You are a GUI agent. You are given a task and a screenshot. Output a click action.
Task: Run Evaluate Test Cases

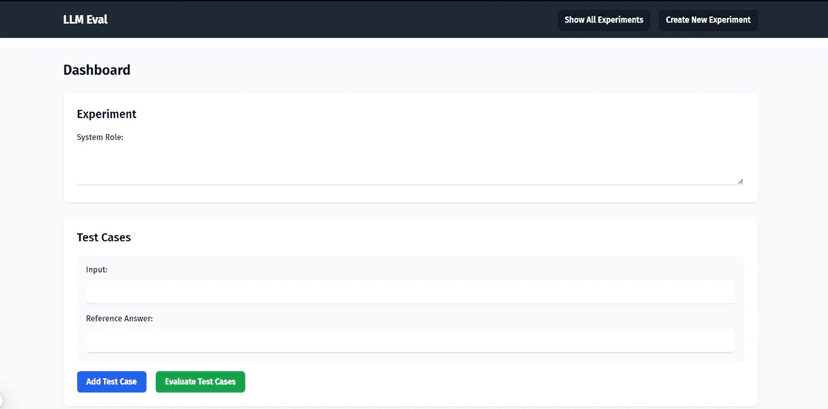(200, 382)
